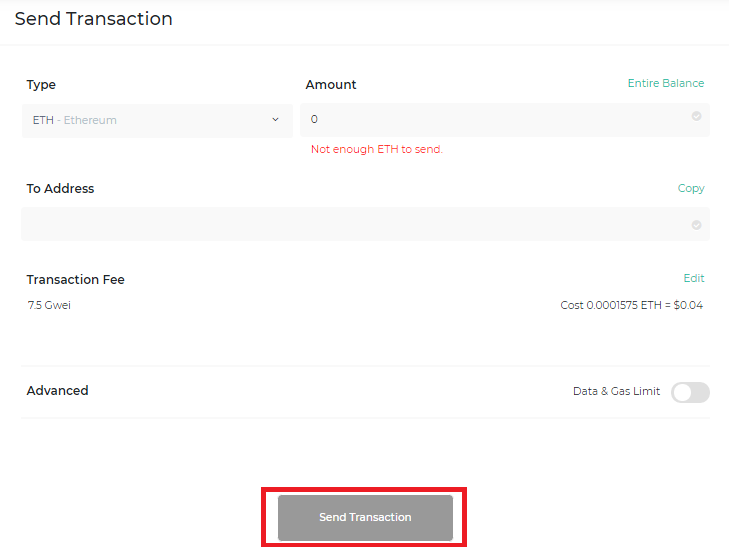
Task: Focus the To Address input box
Action: click(x=365, y=224)
